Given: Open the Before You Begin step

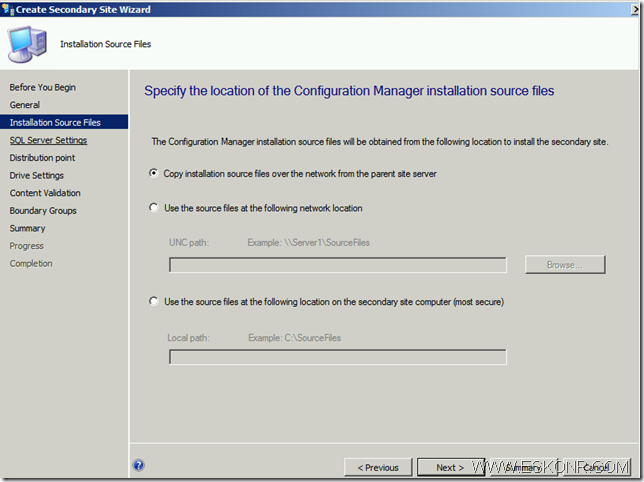Looking at the screenshot, I should (x=43, y=87).
